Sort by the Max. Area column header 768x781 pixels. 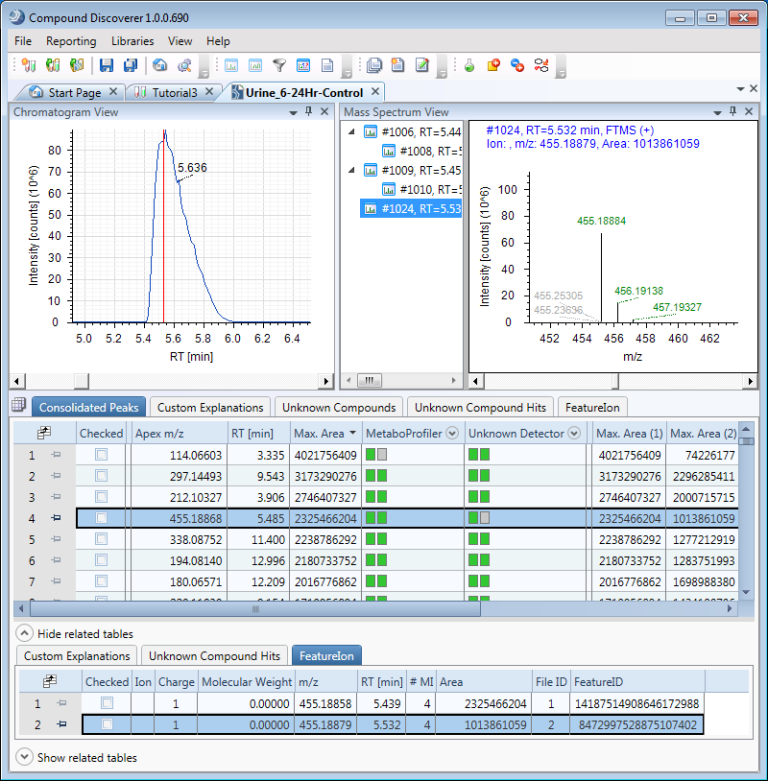pyautogui.click(x=318, y=433)
